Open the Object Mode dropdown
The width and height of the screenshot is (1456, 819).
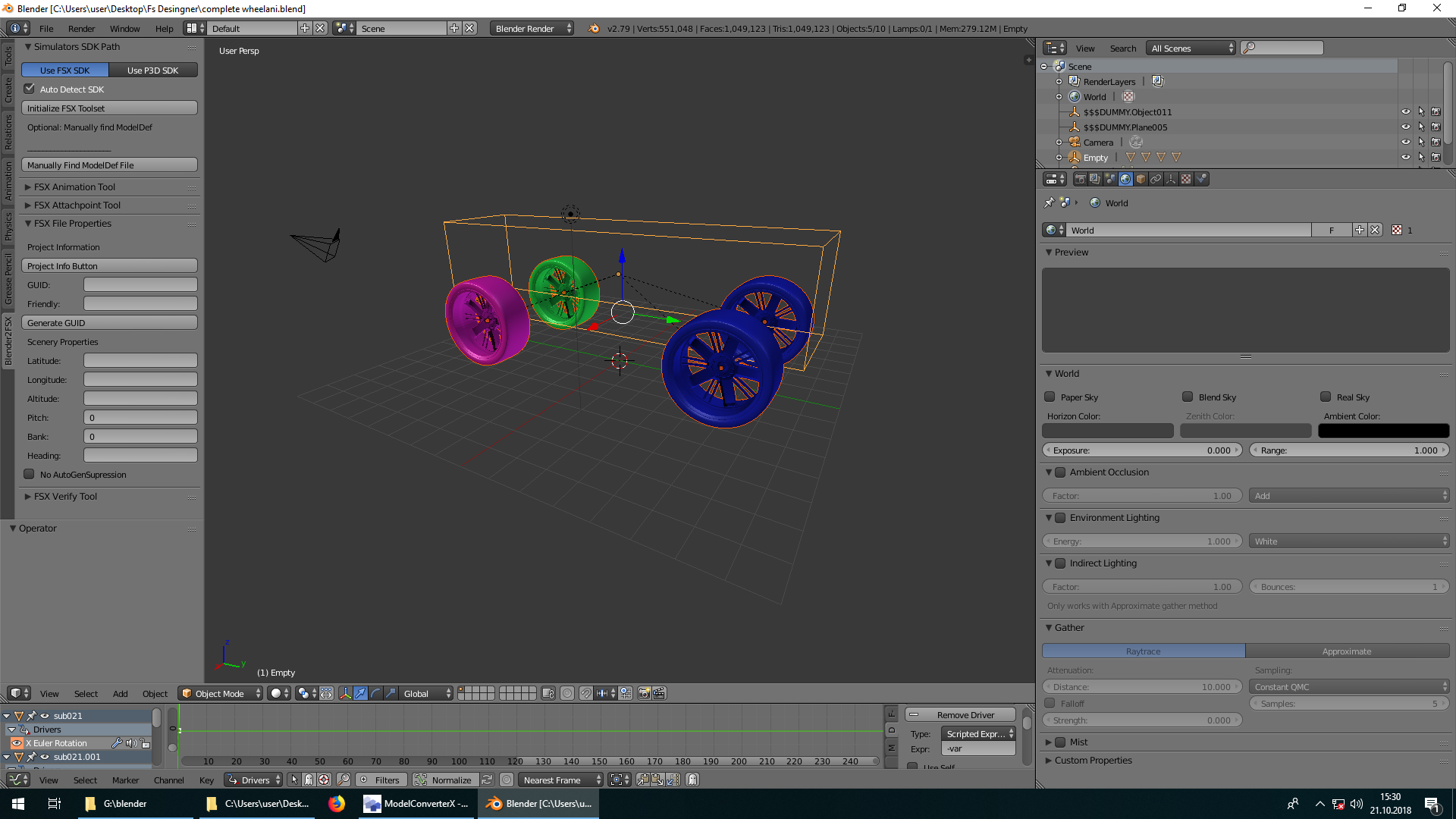[220, 692]
